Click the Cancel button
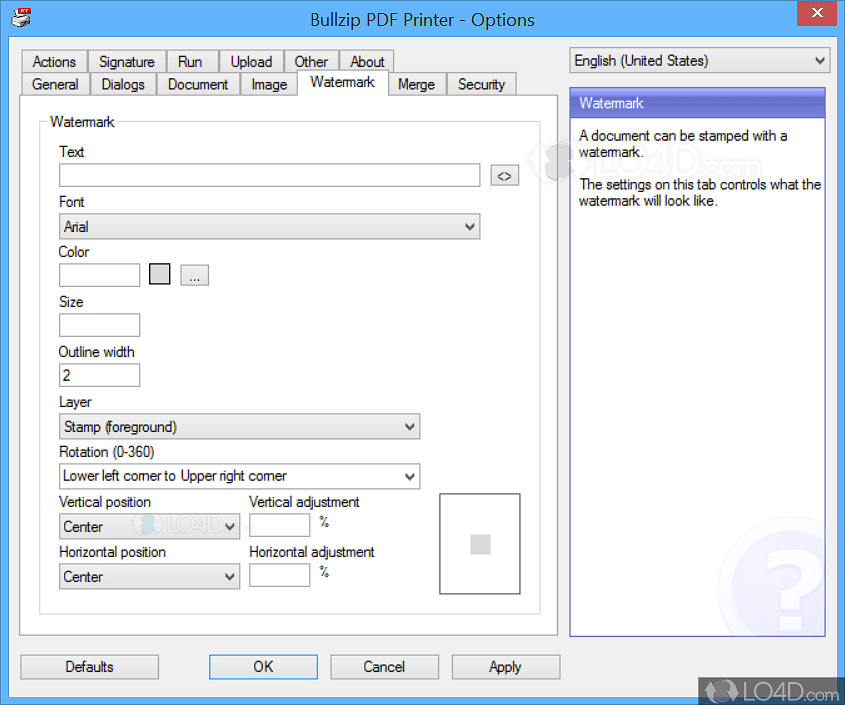Screen dimensions: 845x705 click(x=384, y=667)
